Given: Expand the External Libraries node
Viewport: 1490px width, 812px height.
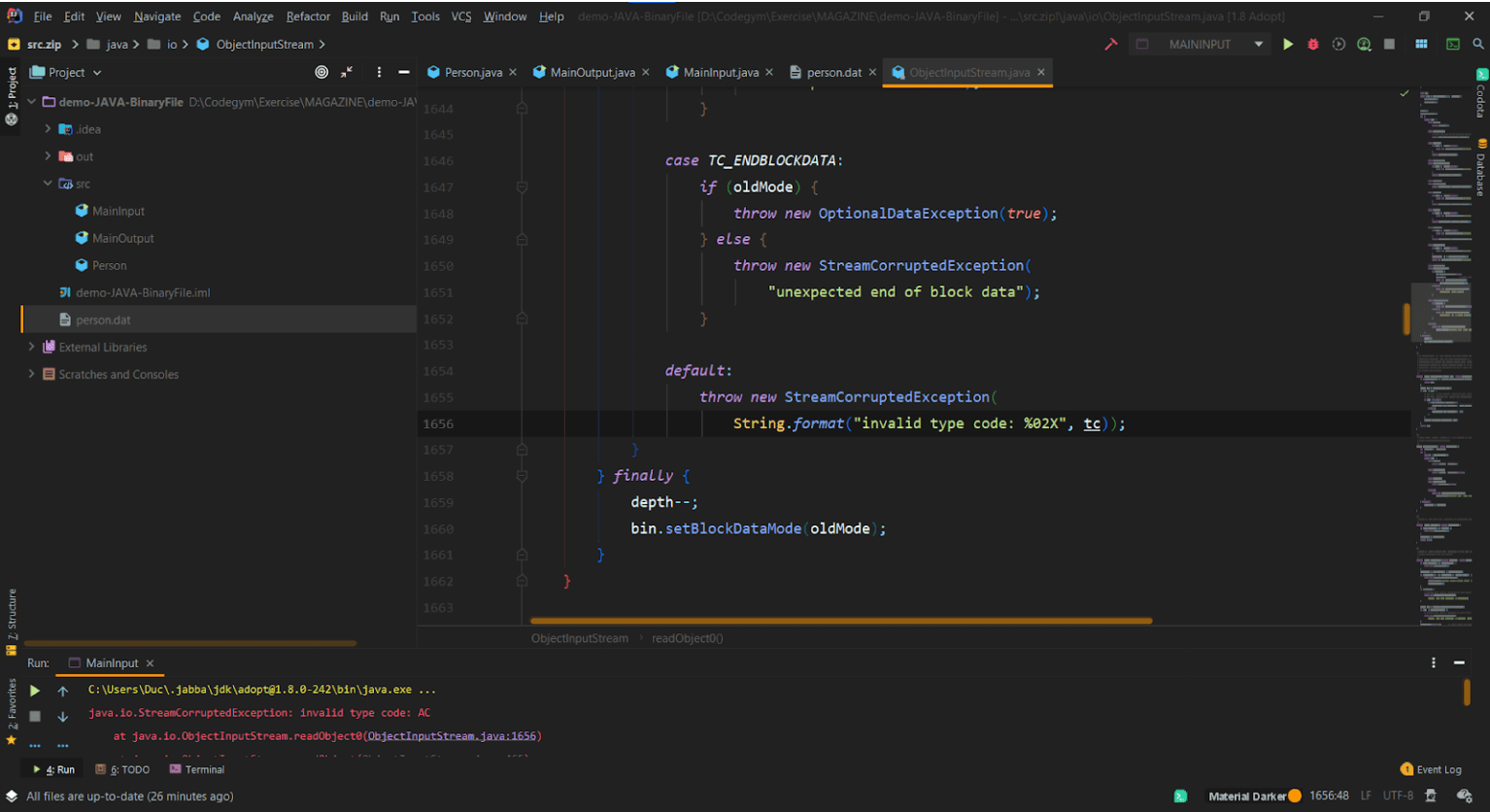Looking at the screenshot, I should [x=31, y=347].
